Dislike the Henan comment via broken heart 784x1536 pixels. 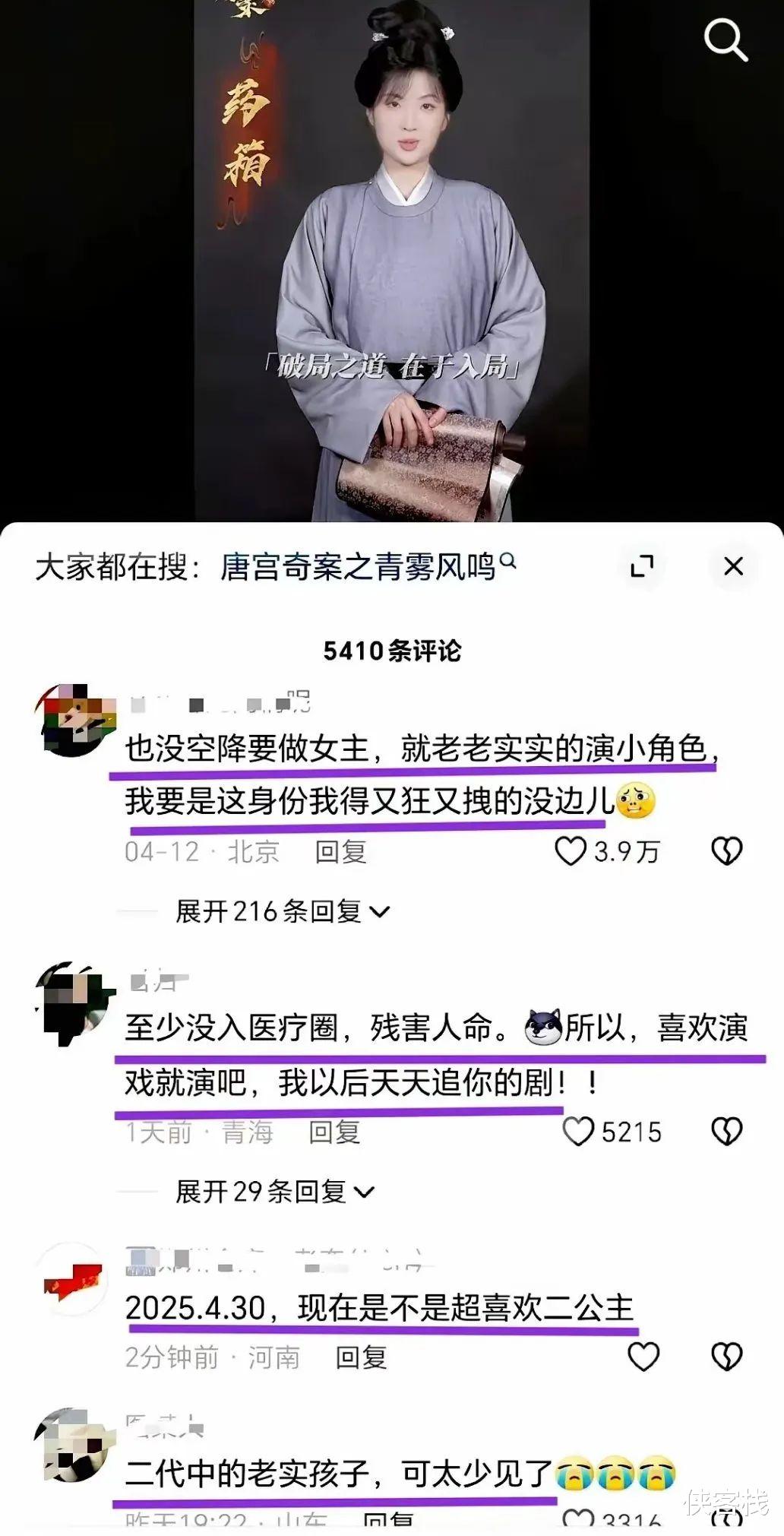[x=726, y=1357]
